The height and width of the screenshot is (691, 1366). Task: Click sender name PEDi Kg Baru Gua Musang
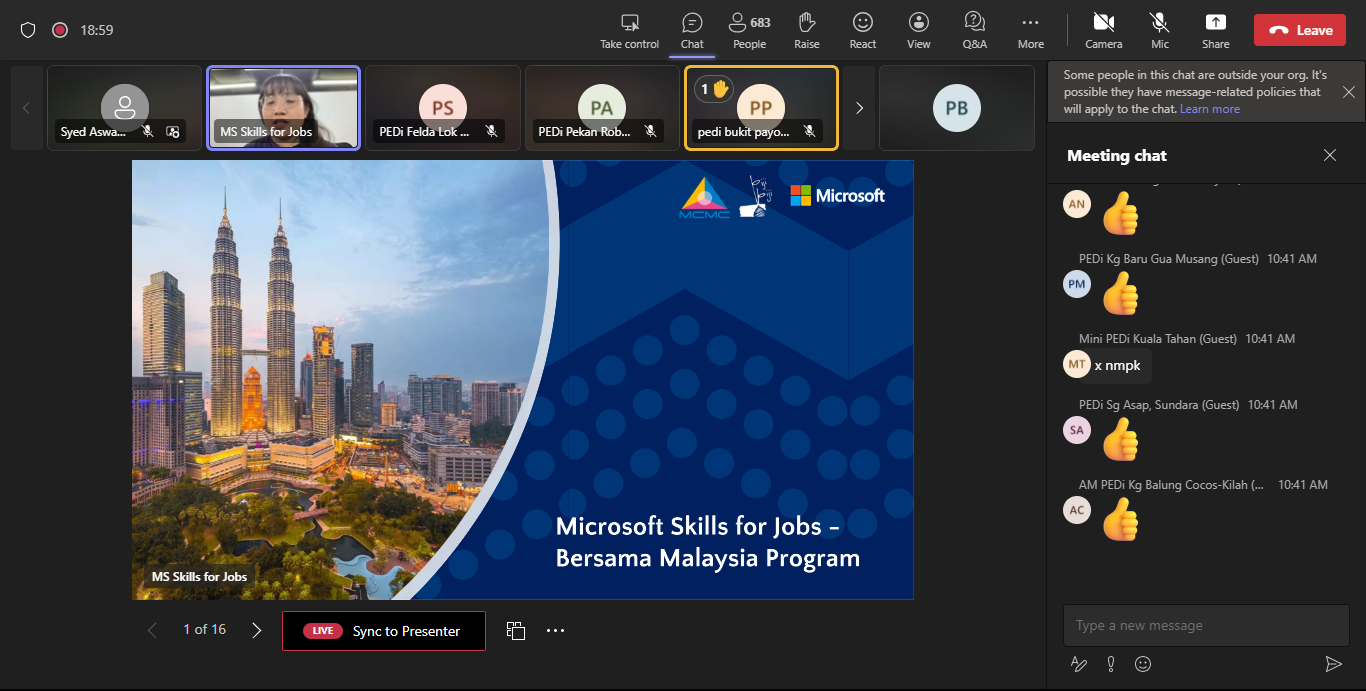click(1169, 259)
